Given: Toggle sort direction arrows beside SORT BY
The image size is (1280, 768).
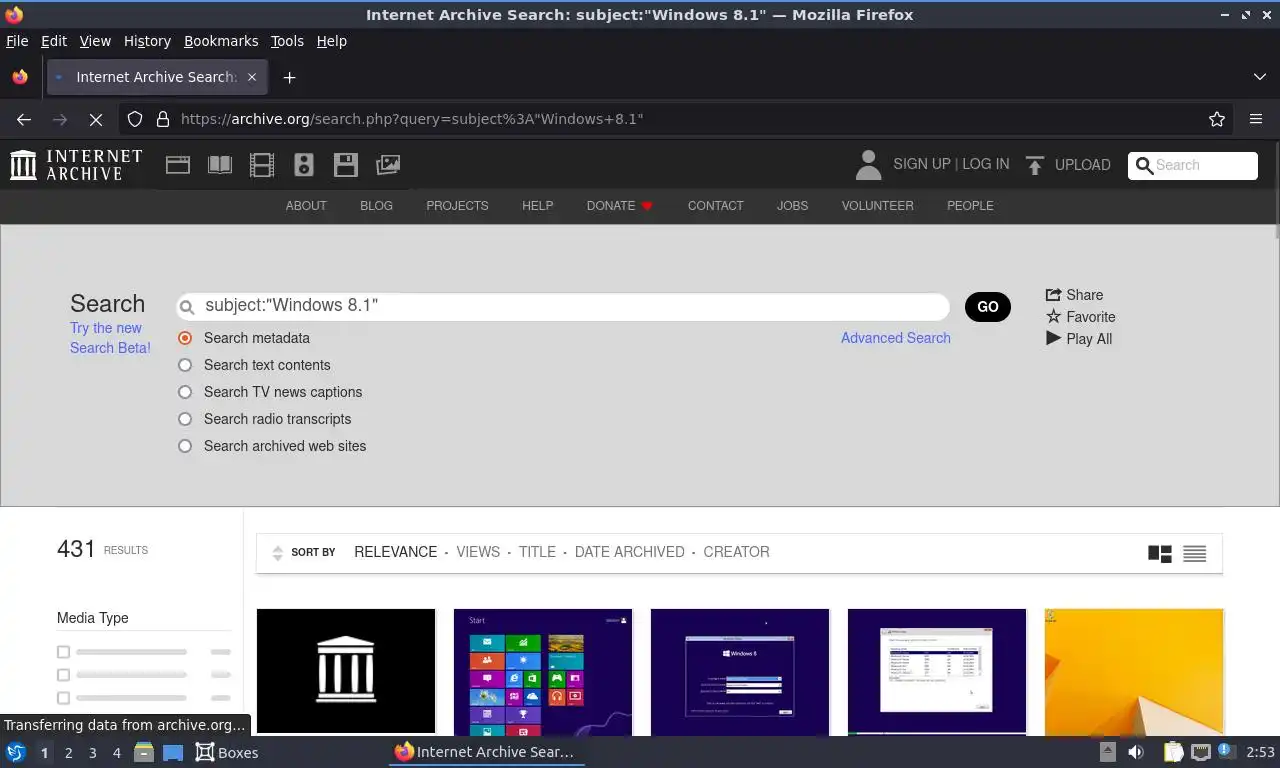Looking at the screenshot, I should (x=278, y=553).
